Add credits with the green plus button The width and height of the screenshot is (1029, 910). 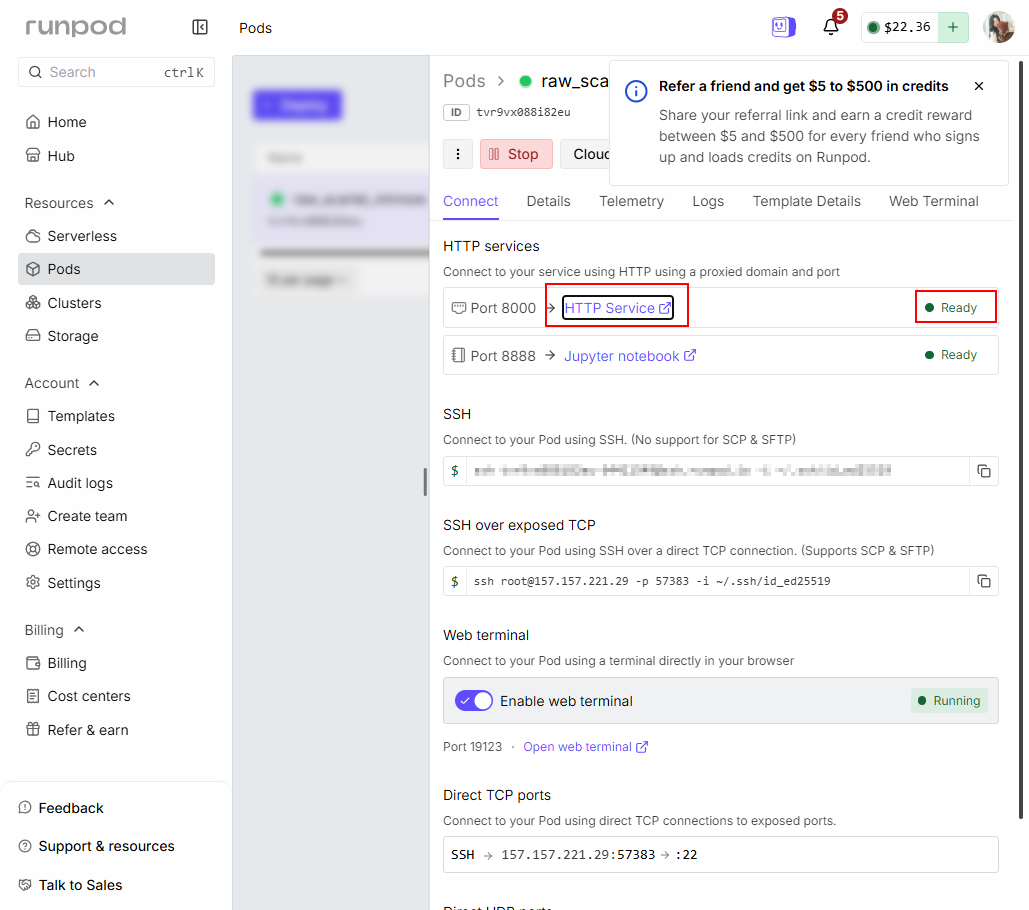[x=953, y=27]
